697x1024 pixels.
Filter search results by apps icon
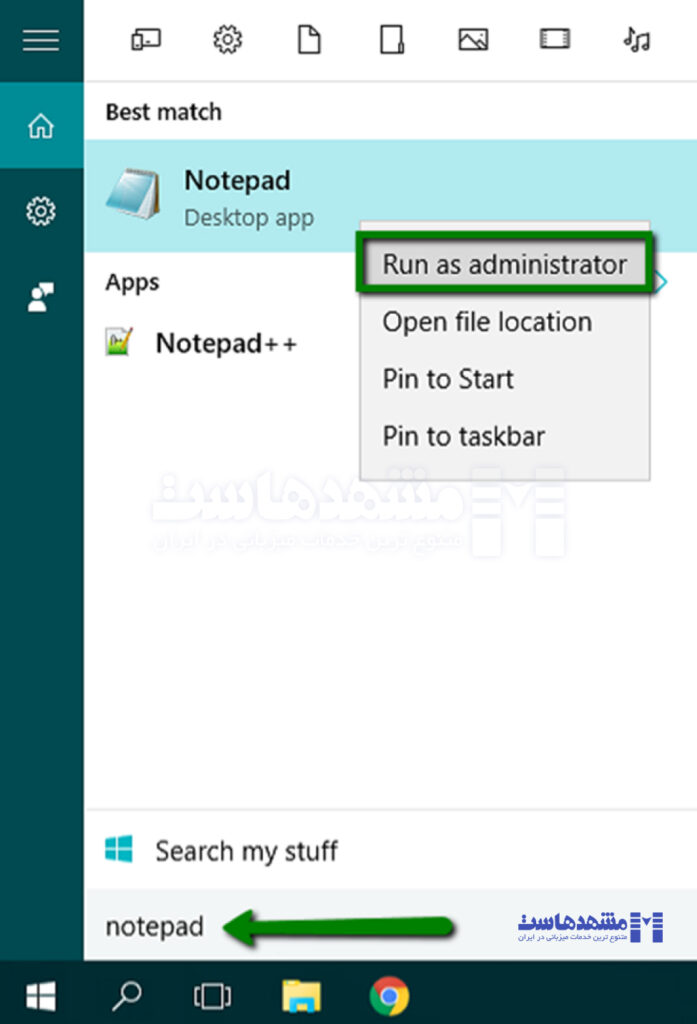(x=146, y=40)
